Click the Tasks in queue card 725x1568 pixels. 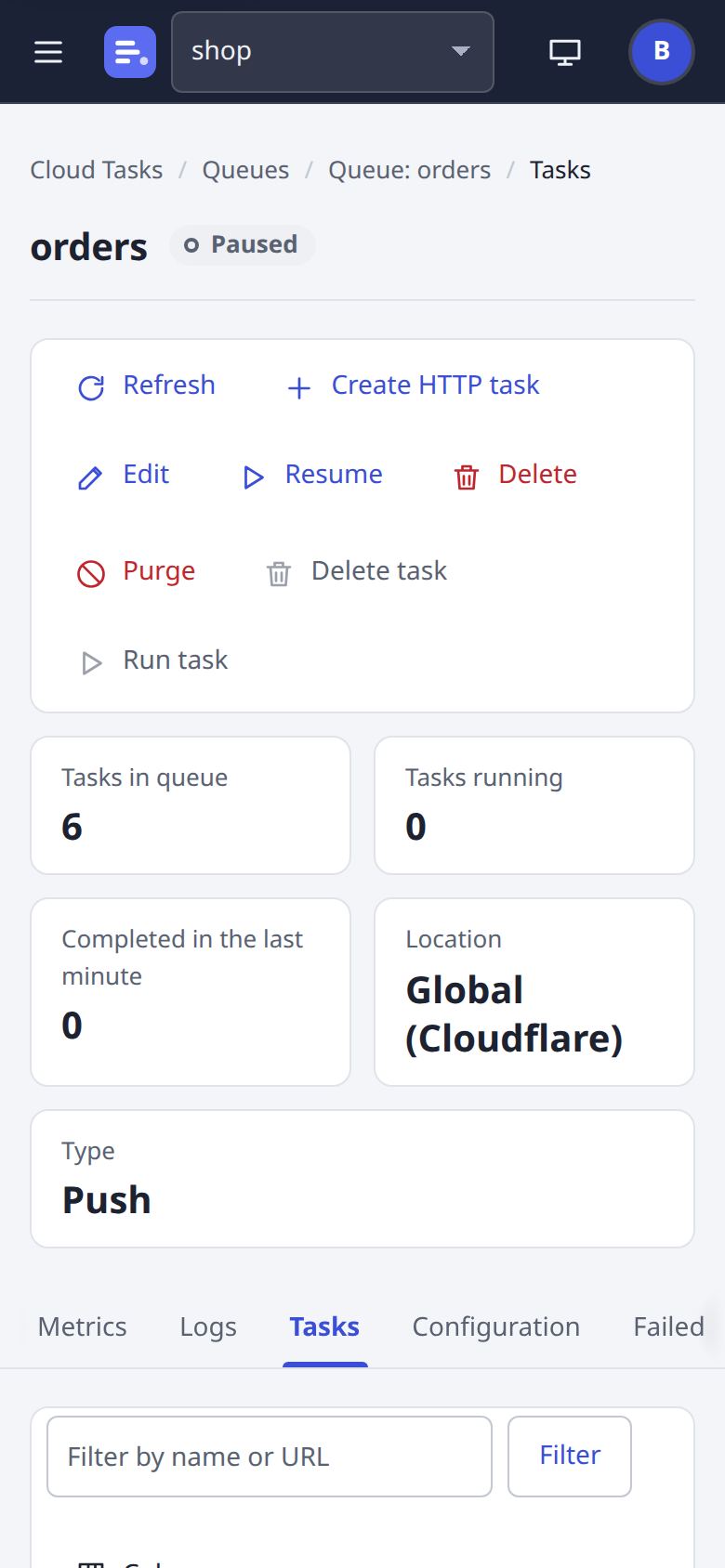tap(191, 805)
